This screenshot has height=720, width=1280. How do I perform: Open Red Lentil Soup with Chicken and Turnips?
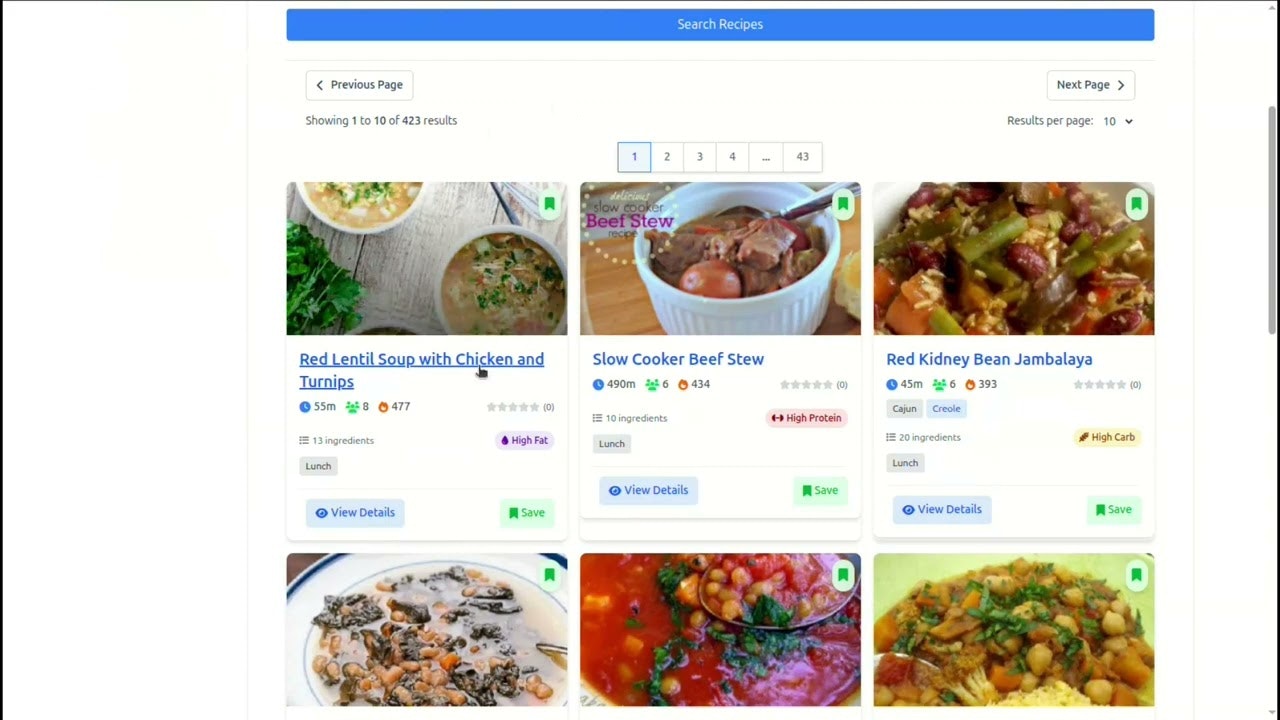coord(421,359)
